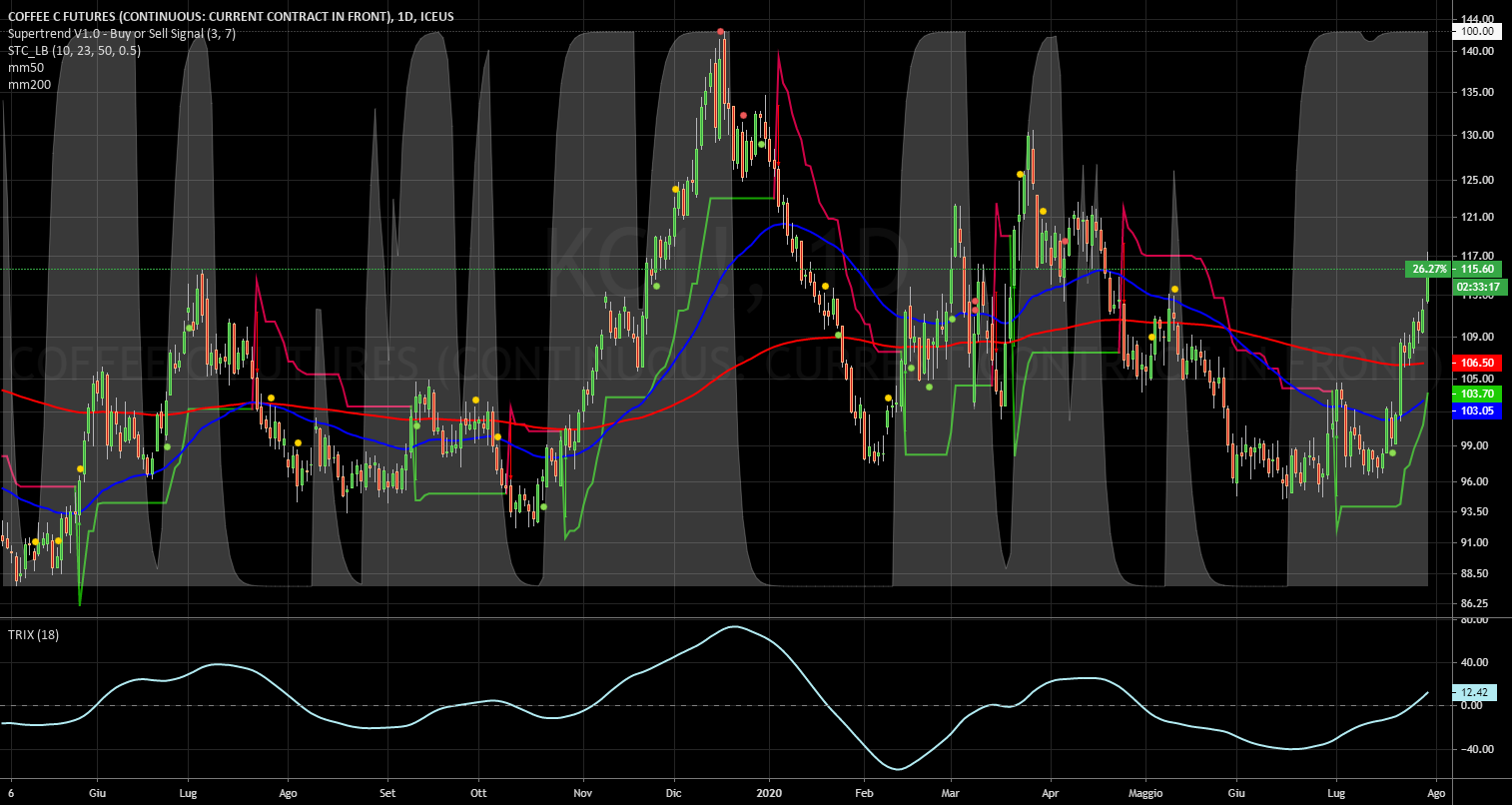Click 80.00 on the TRIX axis
The height and width of the screenshot is (805, 1512).
tap(1475, 620)
